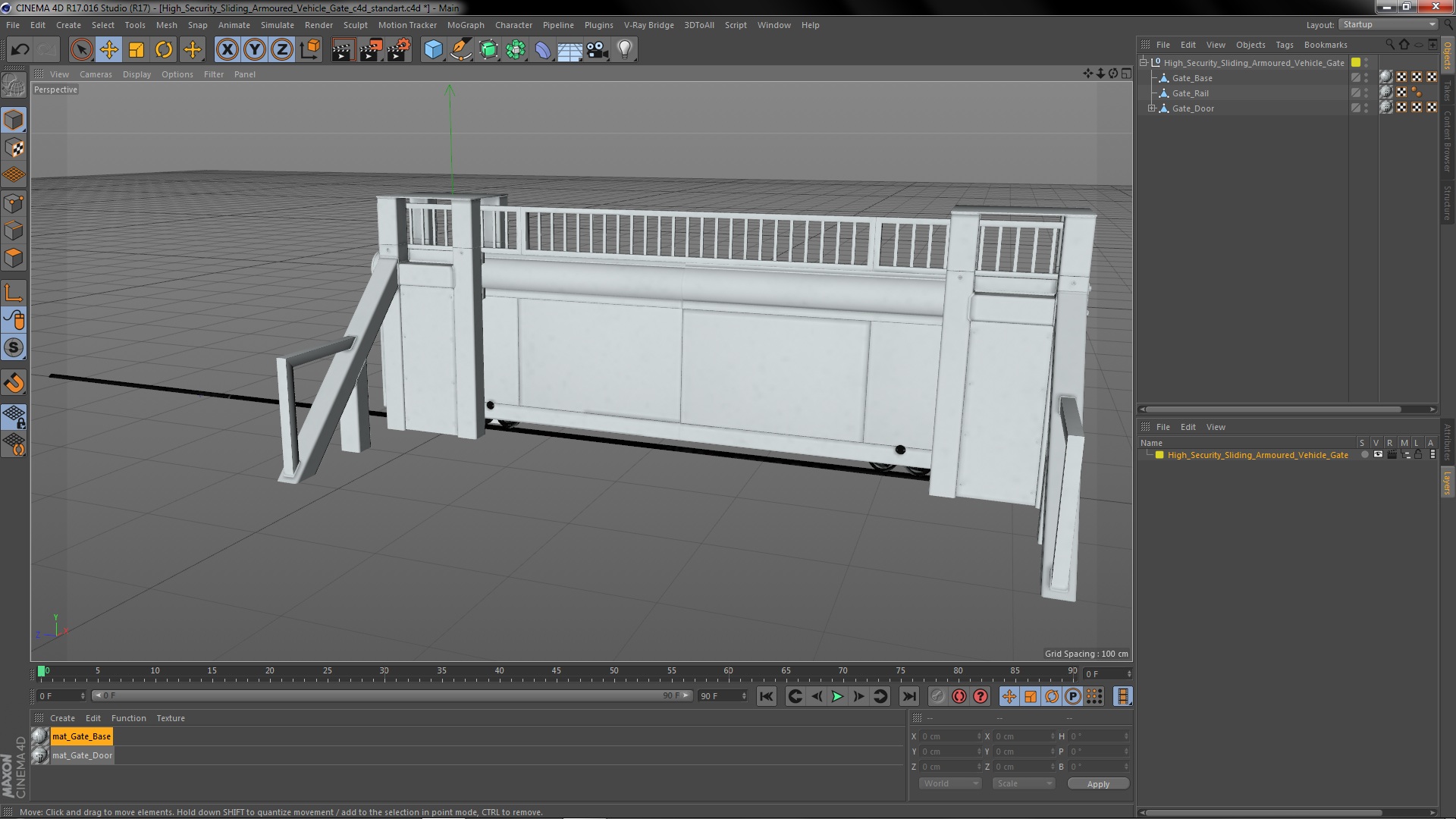Add a Cube primitive object
This screenshot has height=819, width=1456.
click(433, 50)
